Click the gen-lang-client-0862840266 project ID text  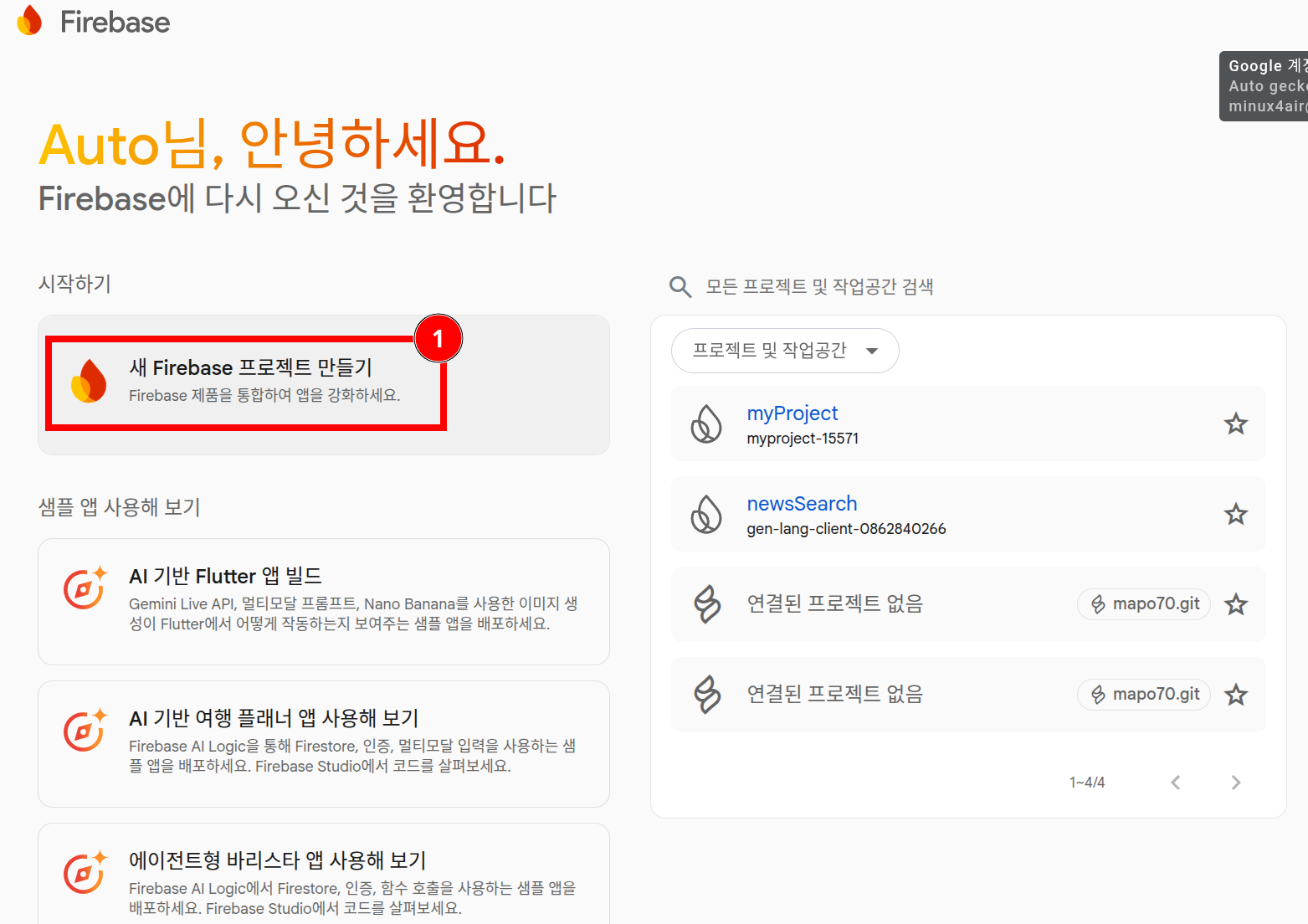(846, 529)
